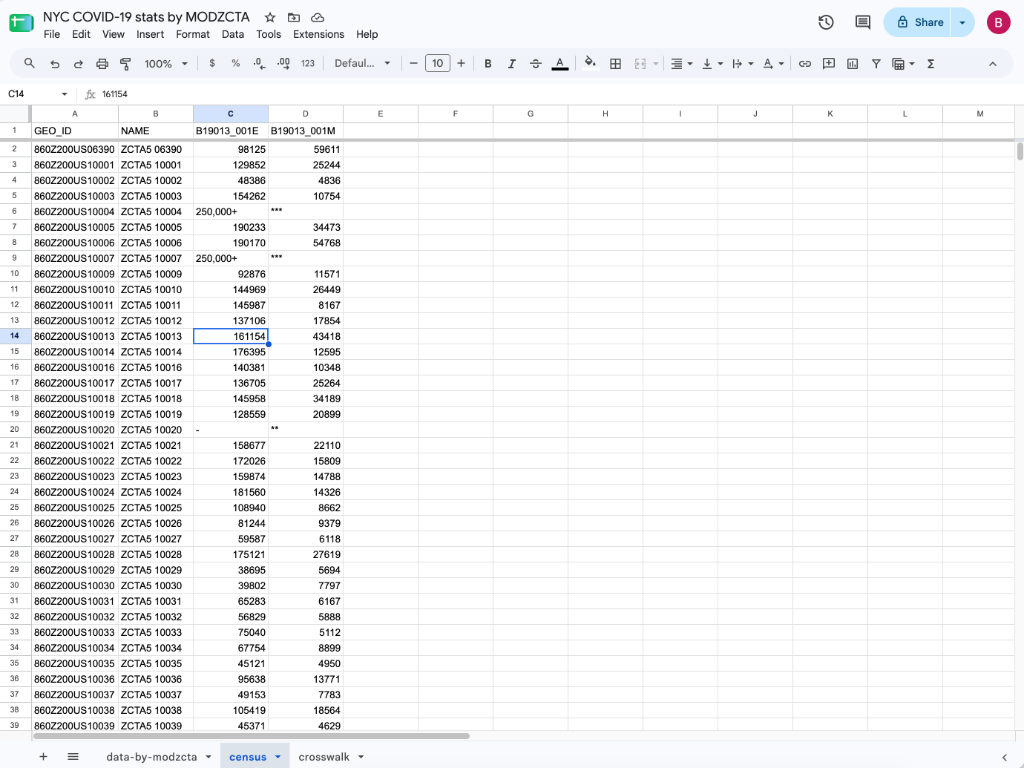This screenshot has width=1024, height=768.
Task: Increase the font size
Action: point(461,63)
